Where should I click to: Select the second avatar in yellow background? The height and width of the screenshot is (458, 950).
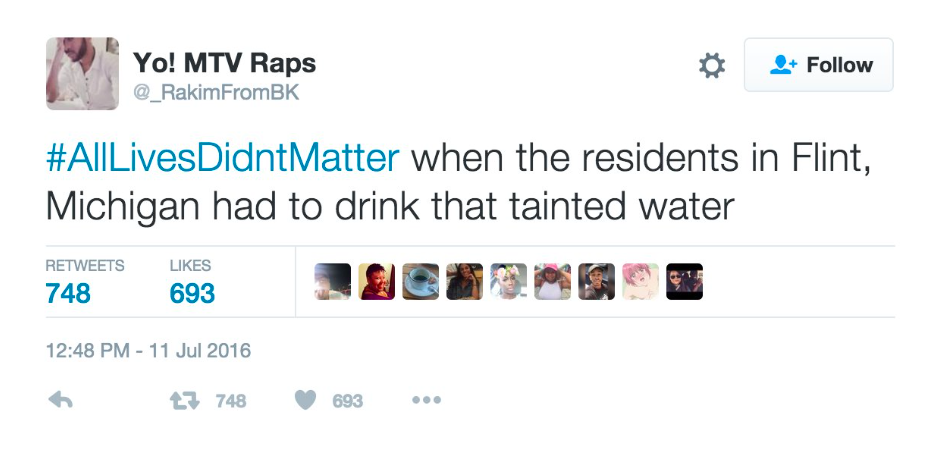click(x=376, y=282)
